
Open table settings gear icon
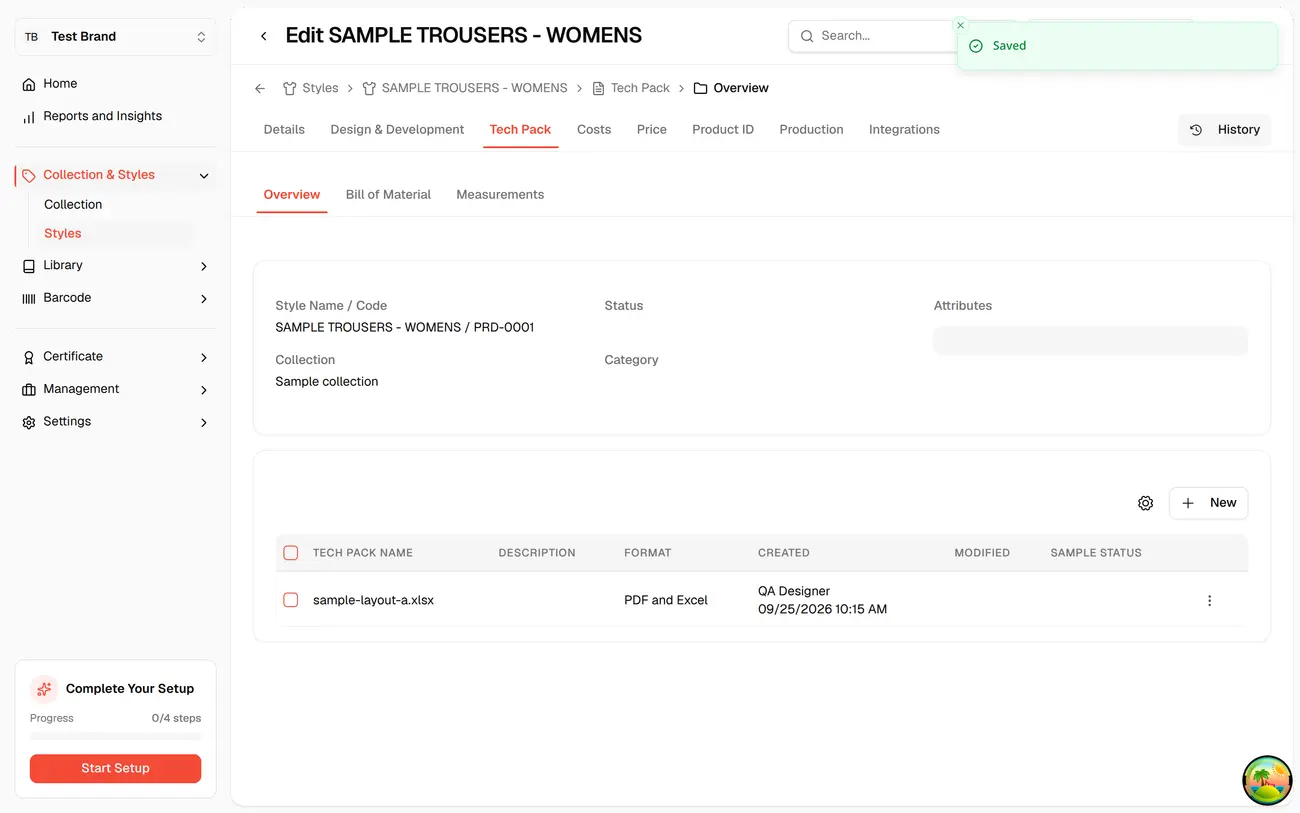point(1146,503)
